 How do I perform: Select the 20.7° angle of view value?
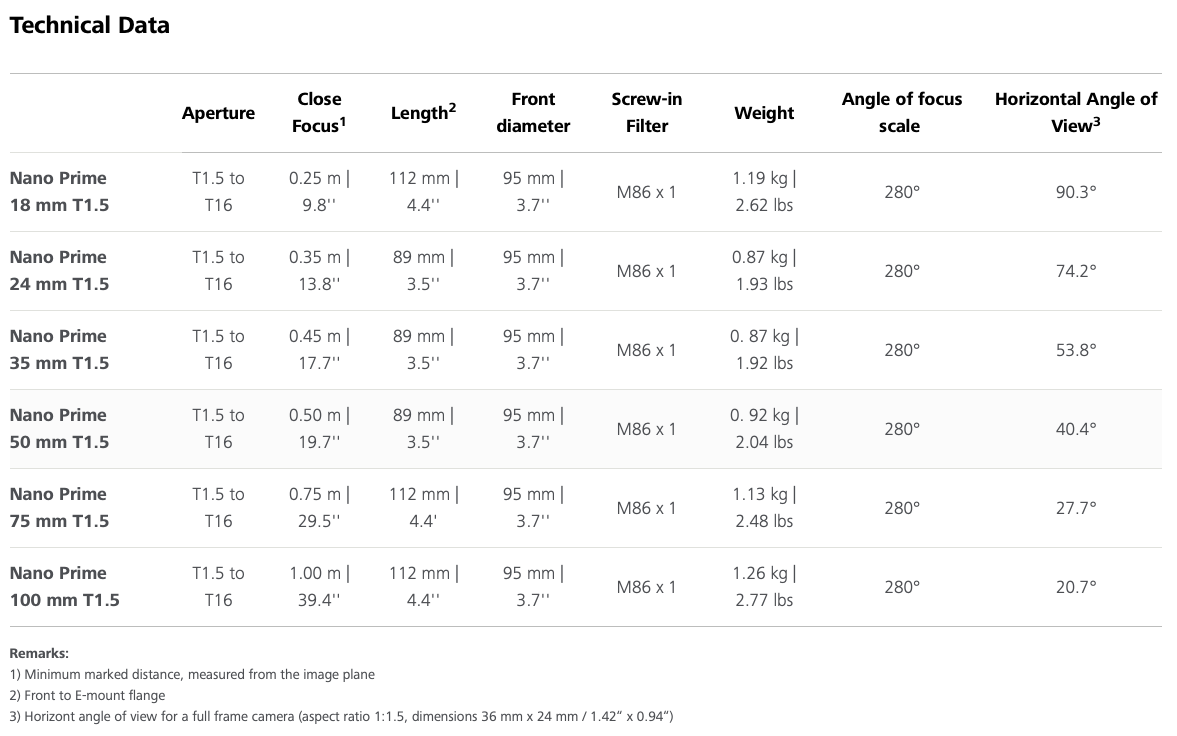click(1076, 587)
